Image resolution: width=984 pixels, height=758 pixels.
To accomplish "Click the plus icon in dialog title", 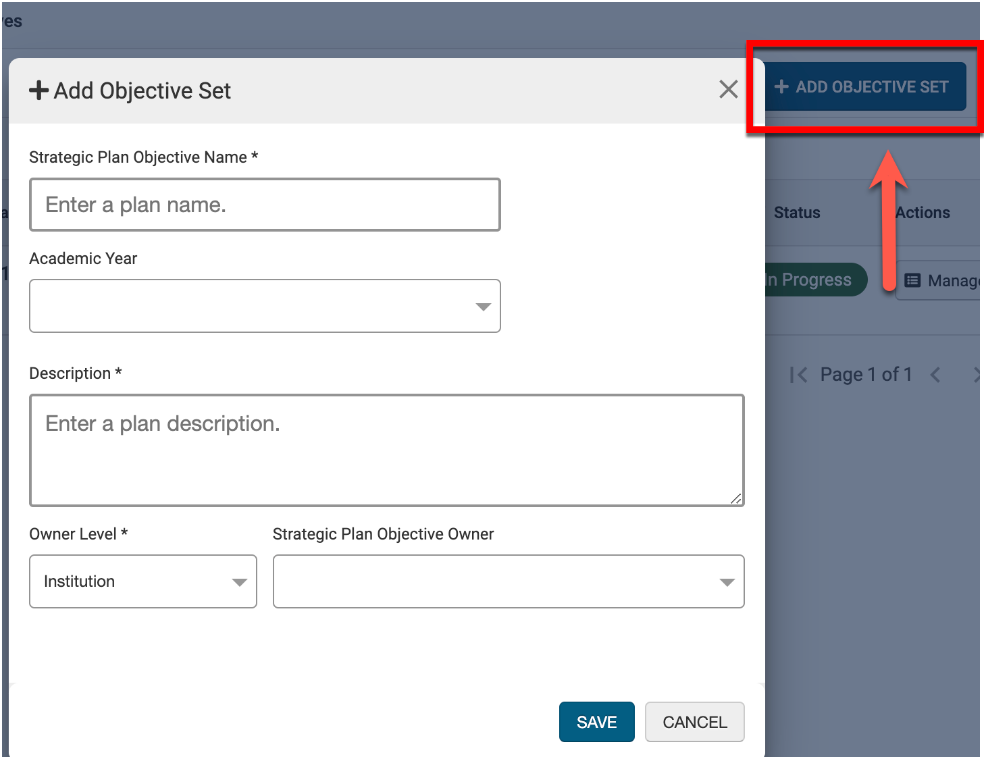I will pos(39,91).
